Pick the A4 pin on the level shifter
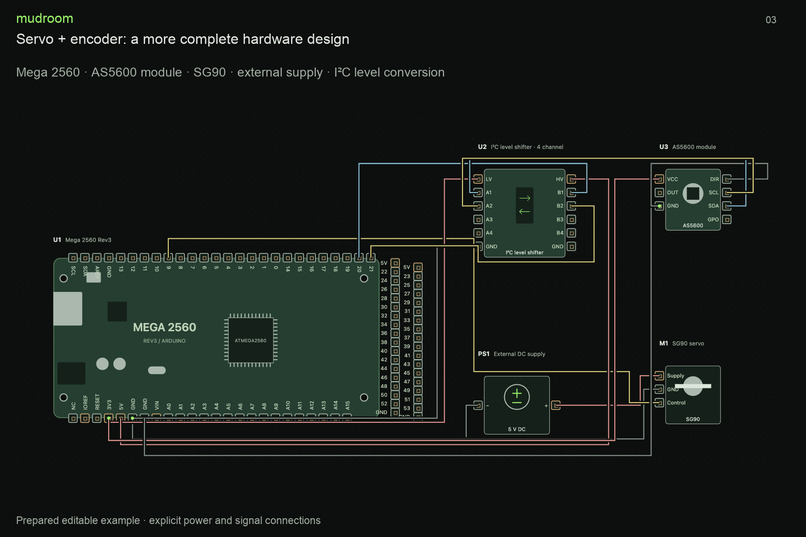This screenshot has width=806, height=537. (x=478, y=233)
